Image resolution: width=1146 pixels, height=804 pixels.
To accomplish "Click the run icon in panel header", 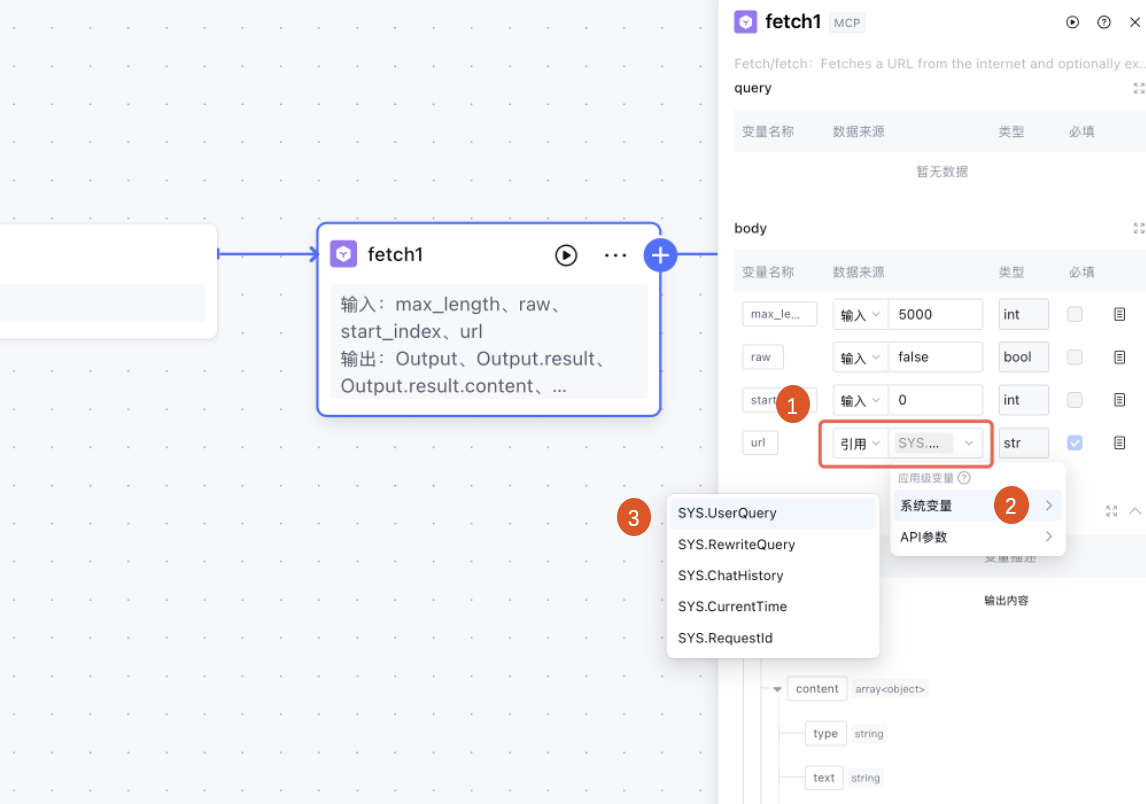I will tap(1073, 22).
